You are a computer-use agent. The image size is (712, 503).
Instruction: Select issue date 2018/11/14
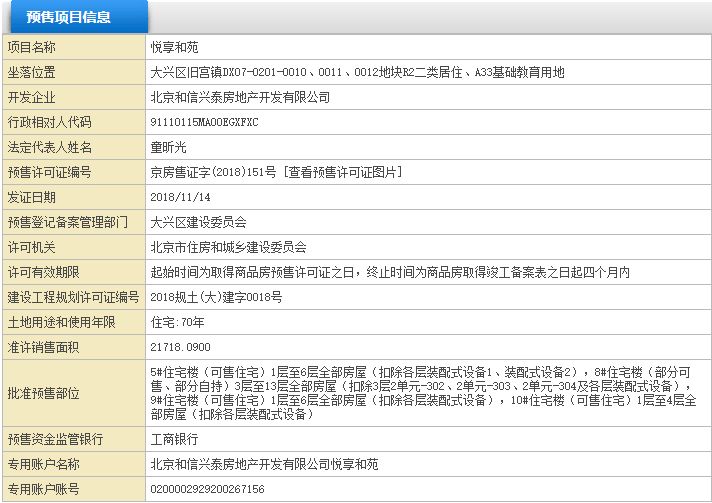[x=180, y=197]
